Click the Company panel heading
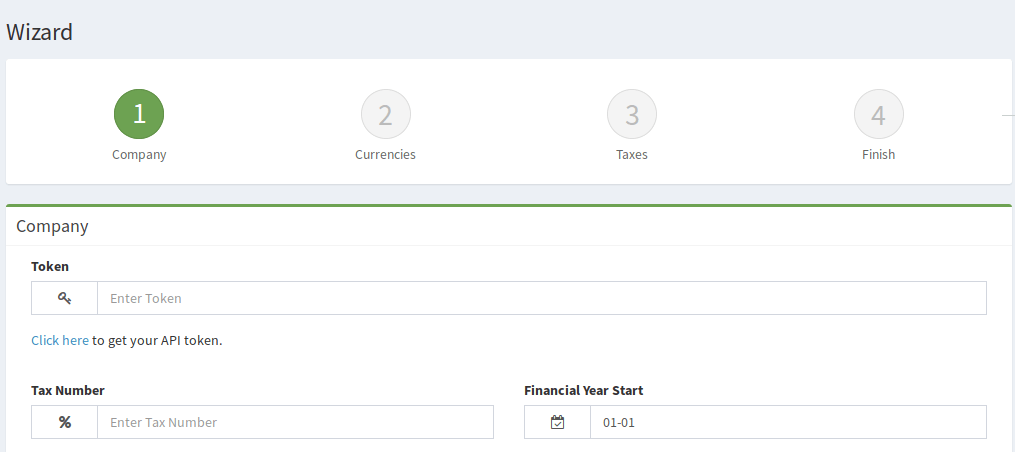Viewport: 1015px width, 452px height. click(x=52, y=226)
